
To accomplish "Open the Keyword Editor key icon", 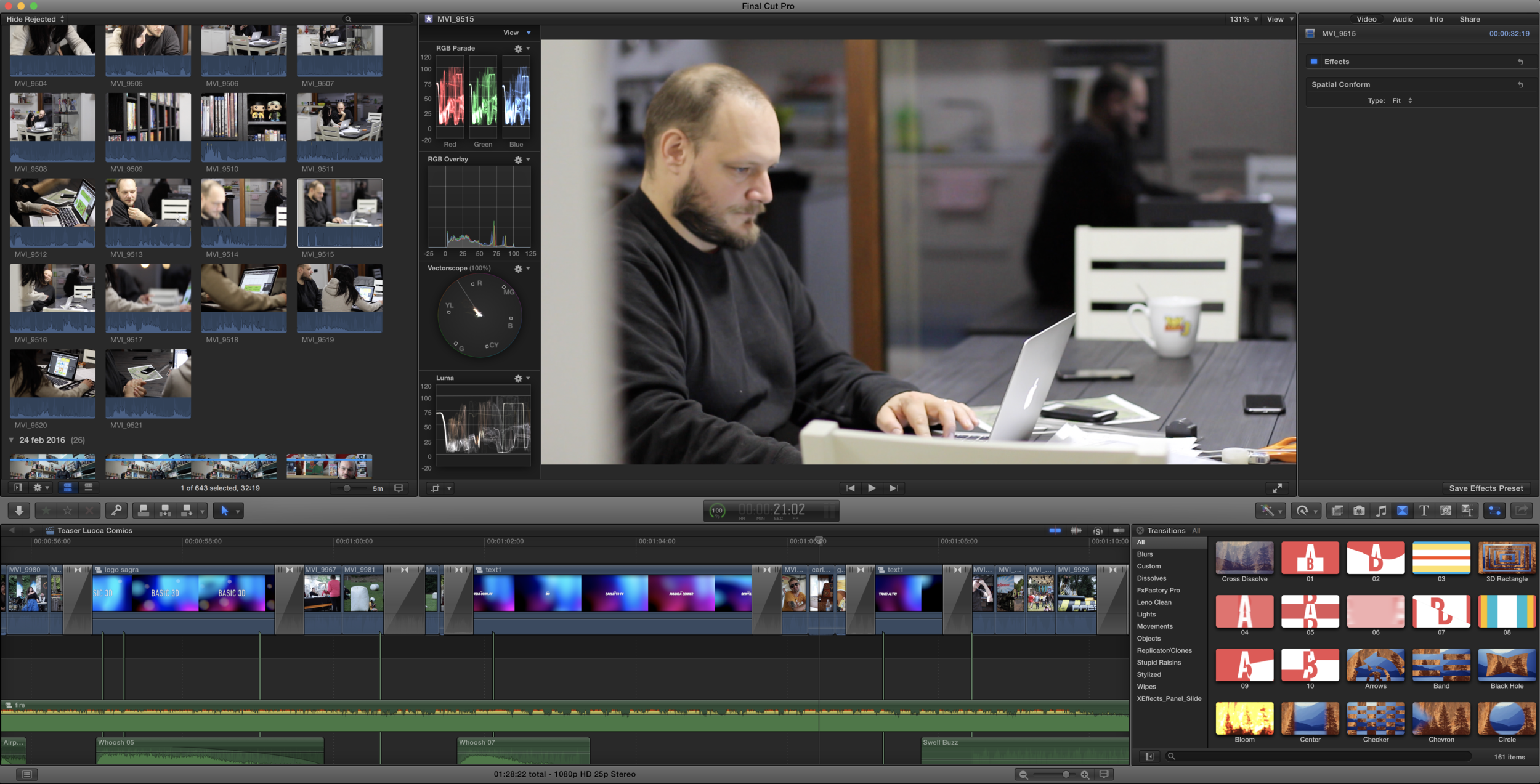I will click(x=116, y=510).
